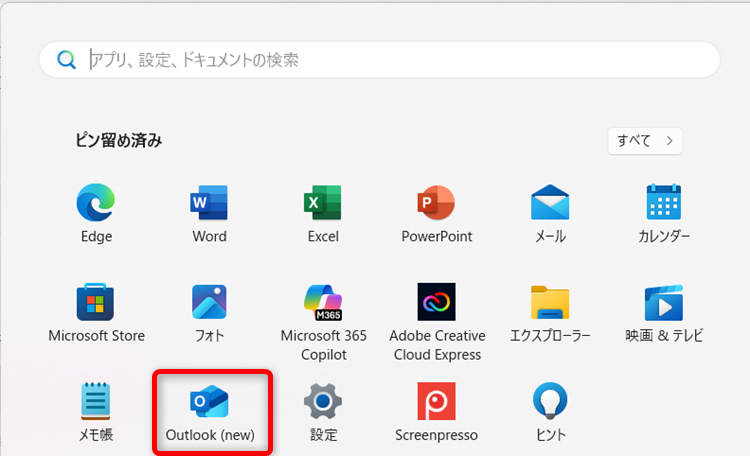750x456 pixels.
Task: Expand the すべて apps list
Action: click(x=645, y=140)
